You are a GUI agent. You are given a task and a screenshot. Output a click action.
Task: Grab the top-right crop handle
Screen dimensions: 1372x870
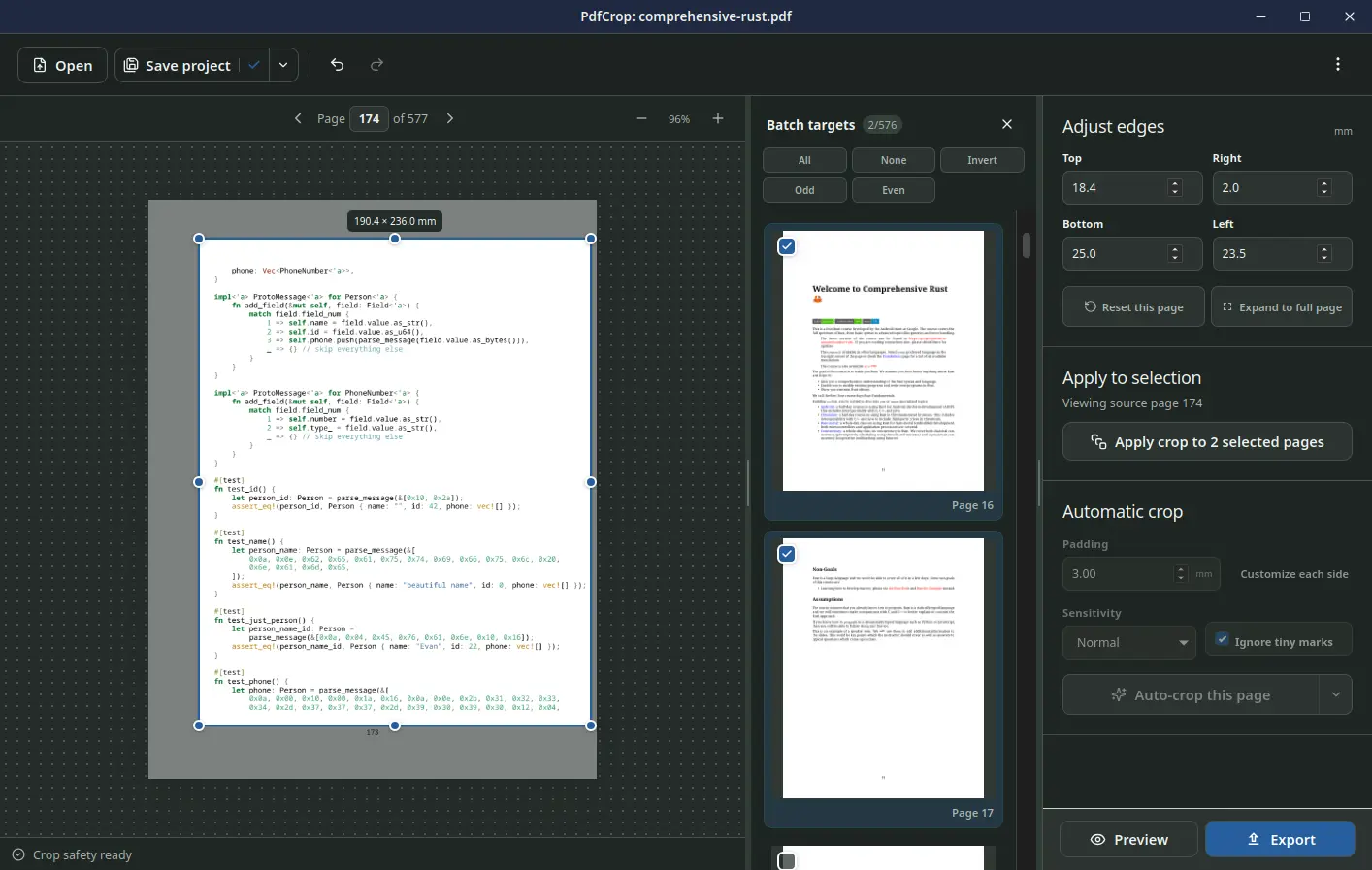click(591, 239)
